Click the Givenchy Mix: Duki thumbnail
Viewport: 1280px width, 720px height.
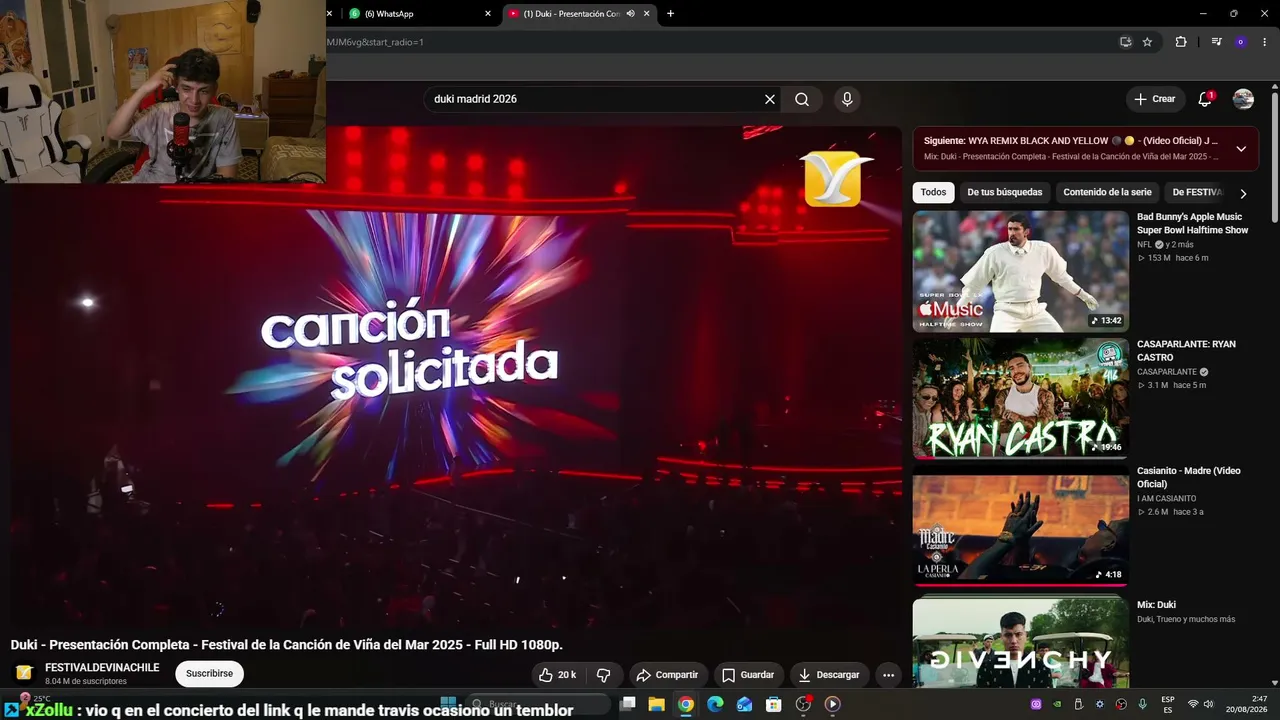click(x=1020, y=642)
